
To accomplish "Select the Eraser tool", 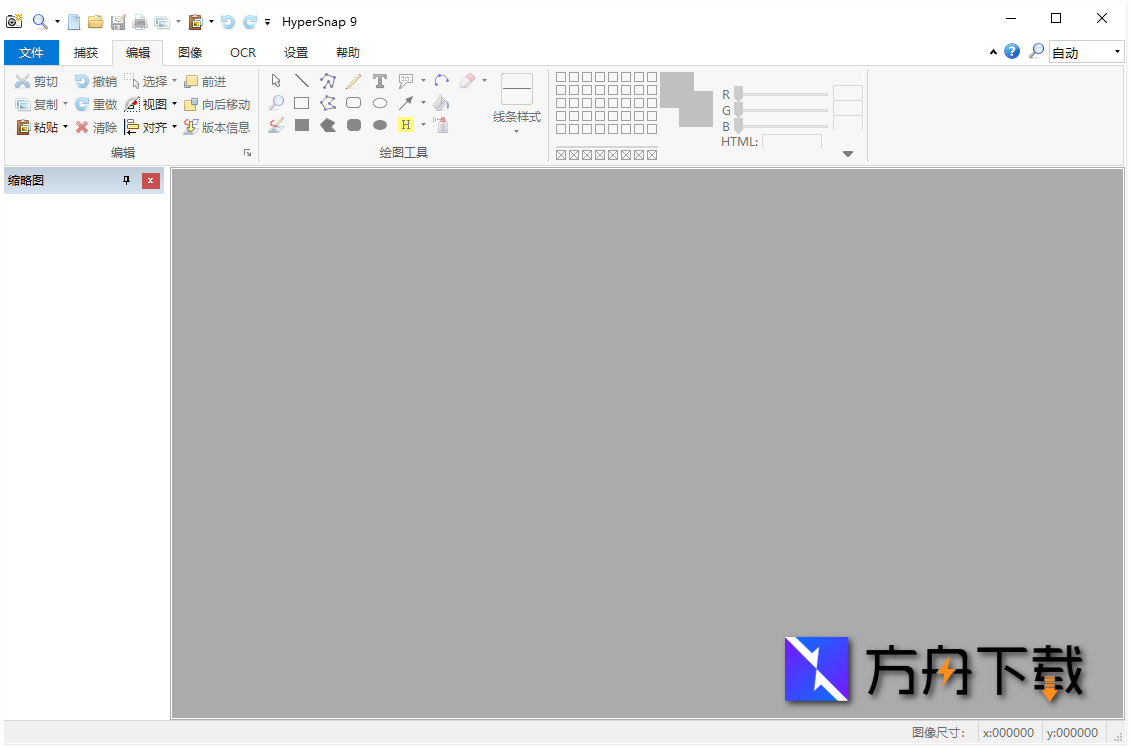I will pos(470,80).
